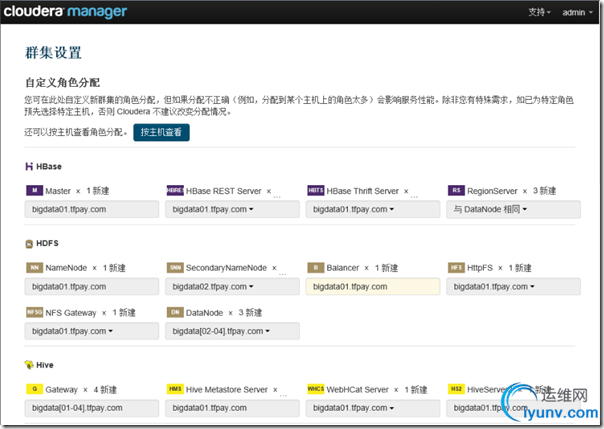The image size is (604, 429).
Task: Click the 自定义角色分配 heading
Action: [x=62, y=82]
